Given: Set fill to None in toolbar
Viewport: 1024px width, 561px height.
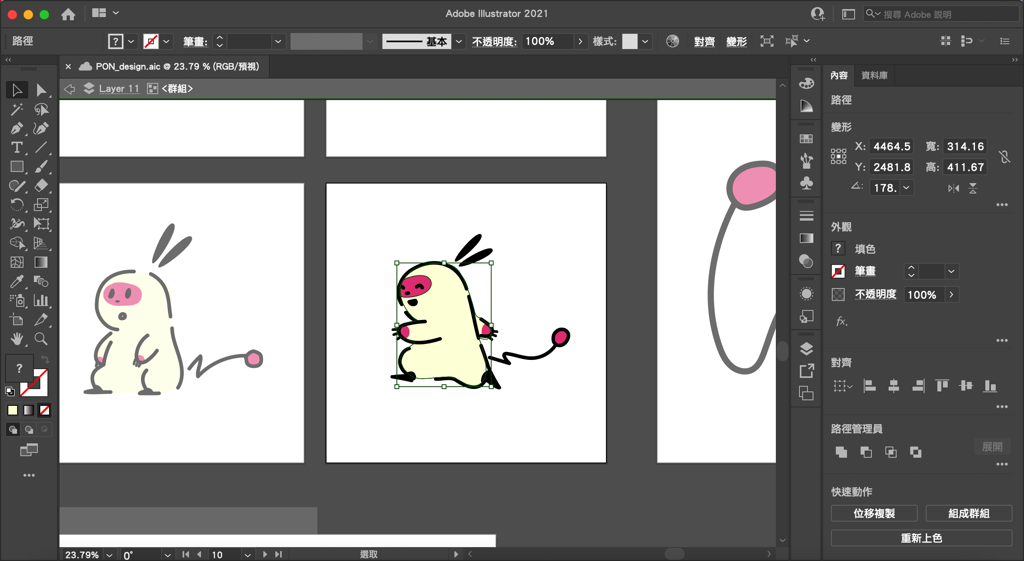Looking at the screenshot, I should [44, 410].
